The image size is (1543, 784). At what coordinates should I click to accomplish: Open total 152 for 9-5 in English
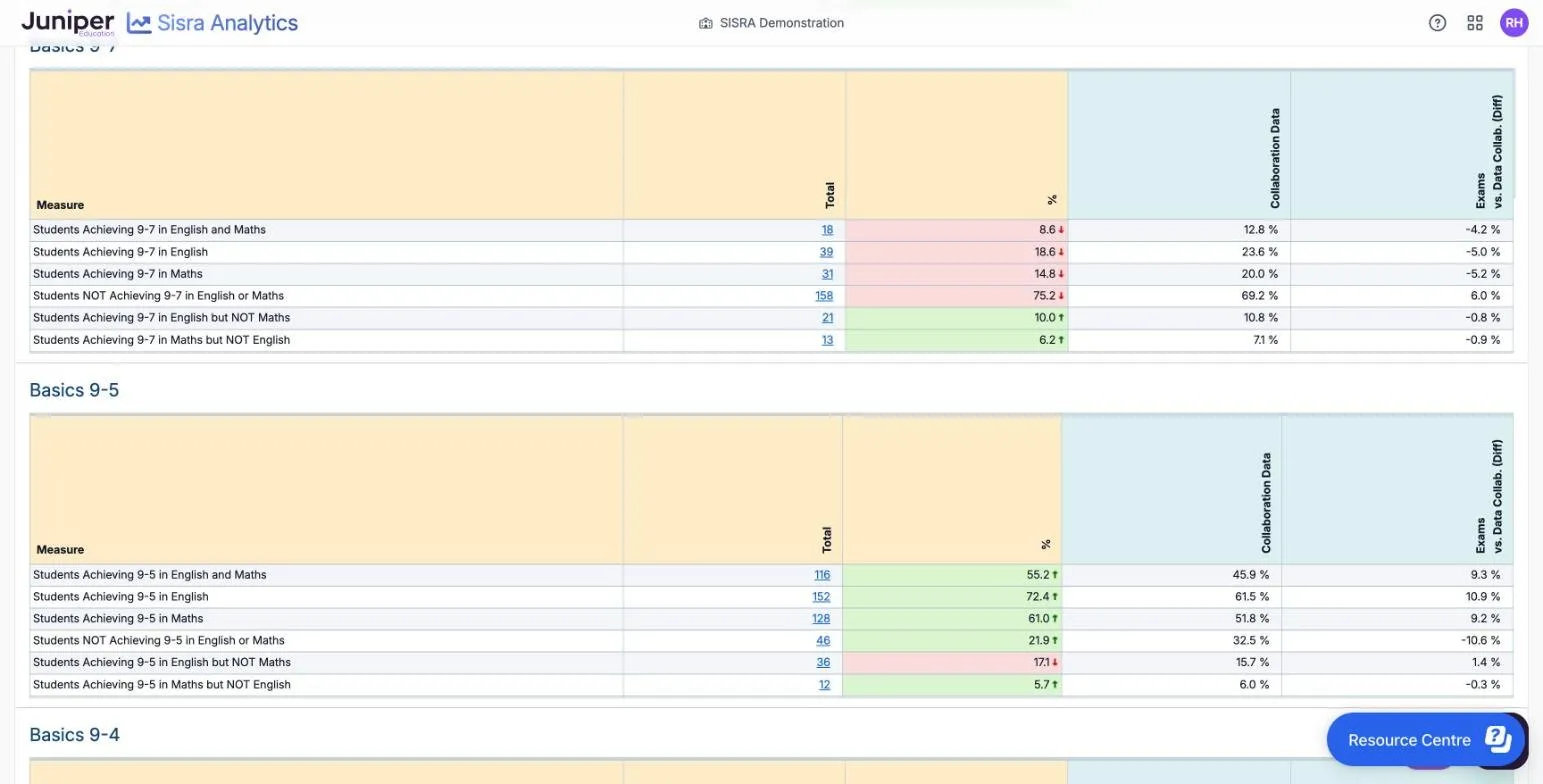[x=821, y=597]
